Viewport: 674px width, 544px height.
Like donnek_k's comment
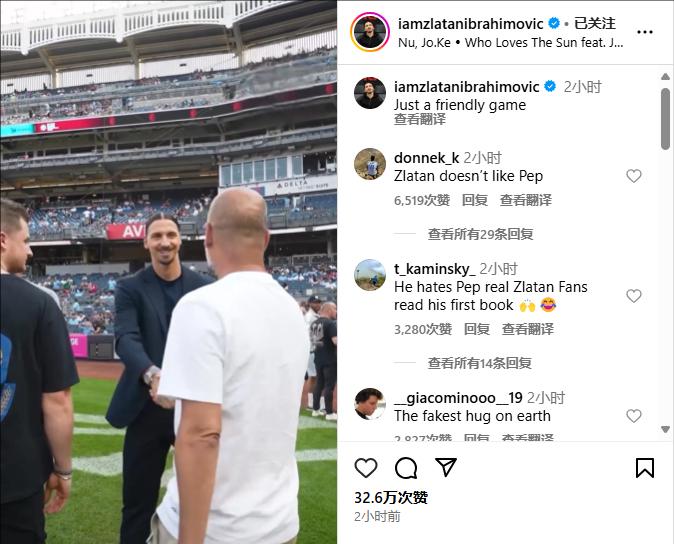tap(634, 176)
